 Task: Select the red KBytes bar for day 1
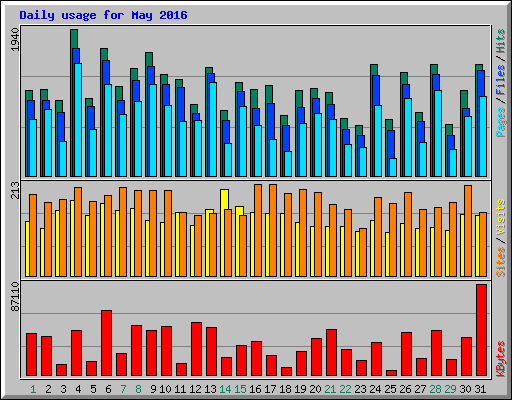tap(31, 355)
